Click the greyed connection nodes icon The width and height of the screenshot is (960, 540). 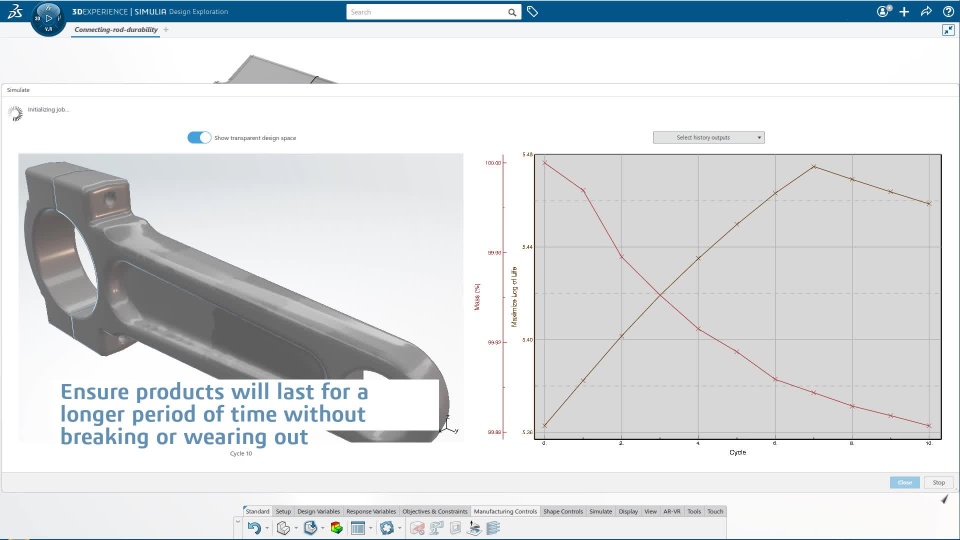point(437,528)
